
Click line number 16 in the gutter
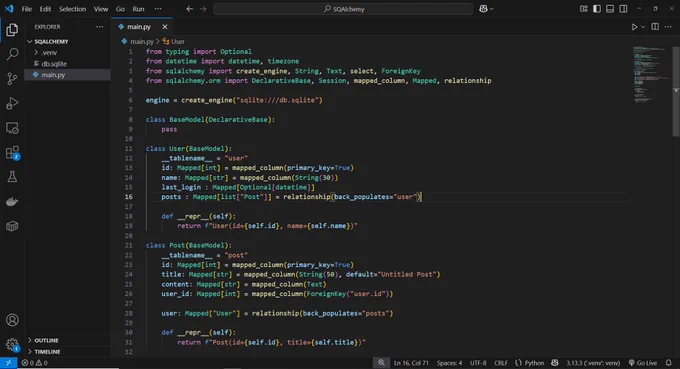pos(129,197)
